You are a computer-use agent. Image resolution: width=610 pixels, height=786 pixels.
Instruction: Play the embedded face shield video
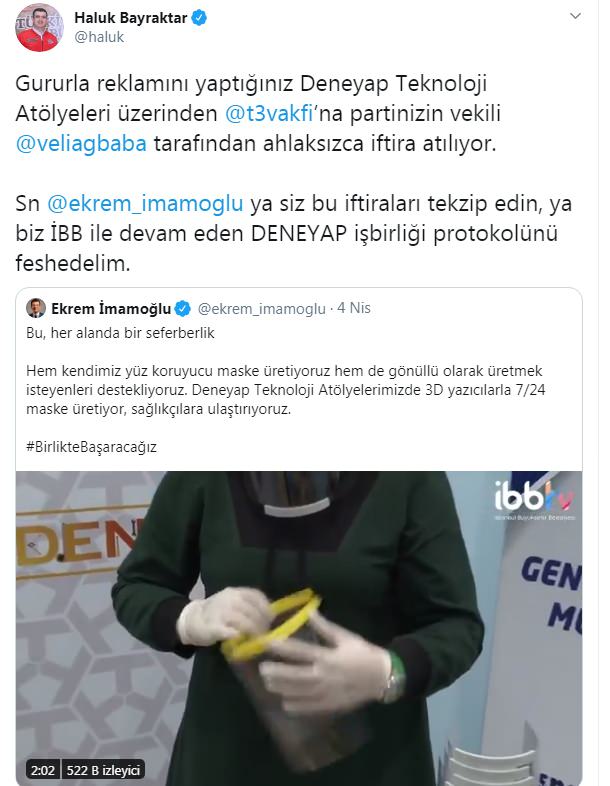tap(299, 628)
